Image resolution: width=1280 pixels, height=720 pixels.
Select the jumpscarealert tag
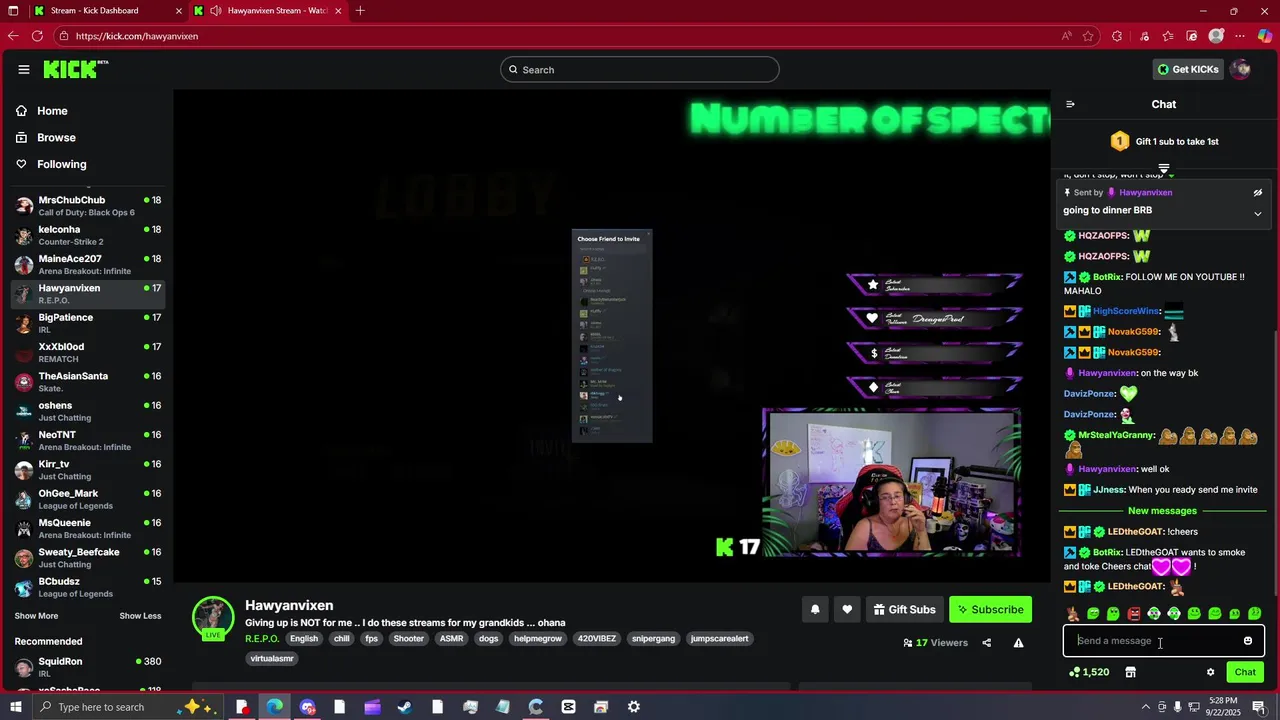(x=719, y=639)
